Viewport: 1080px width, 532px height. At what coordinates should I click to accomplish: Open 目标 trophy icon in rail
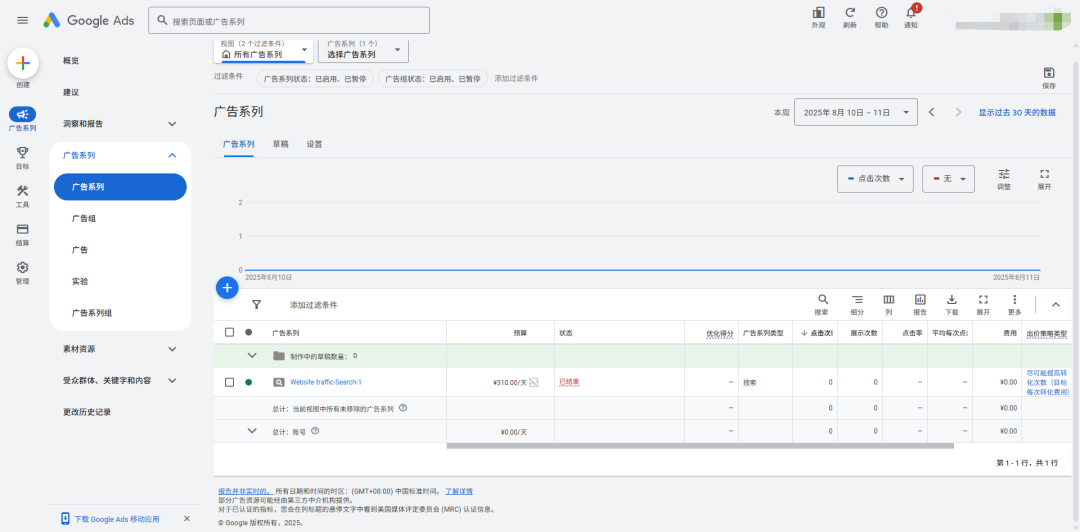(x=23, y=152)
